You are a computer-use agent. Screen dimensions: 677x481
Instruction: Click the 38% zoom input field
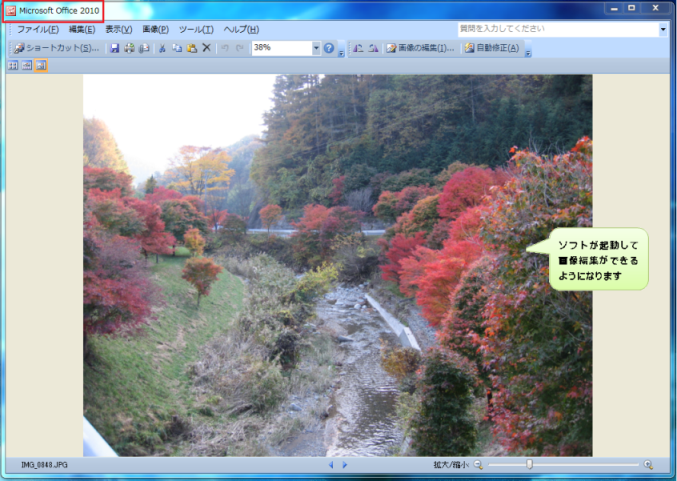point(282,48)
